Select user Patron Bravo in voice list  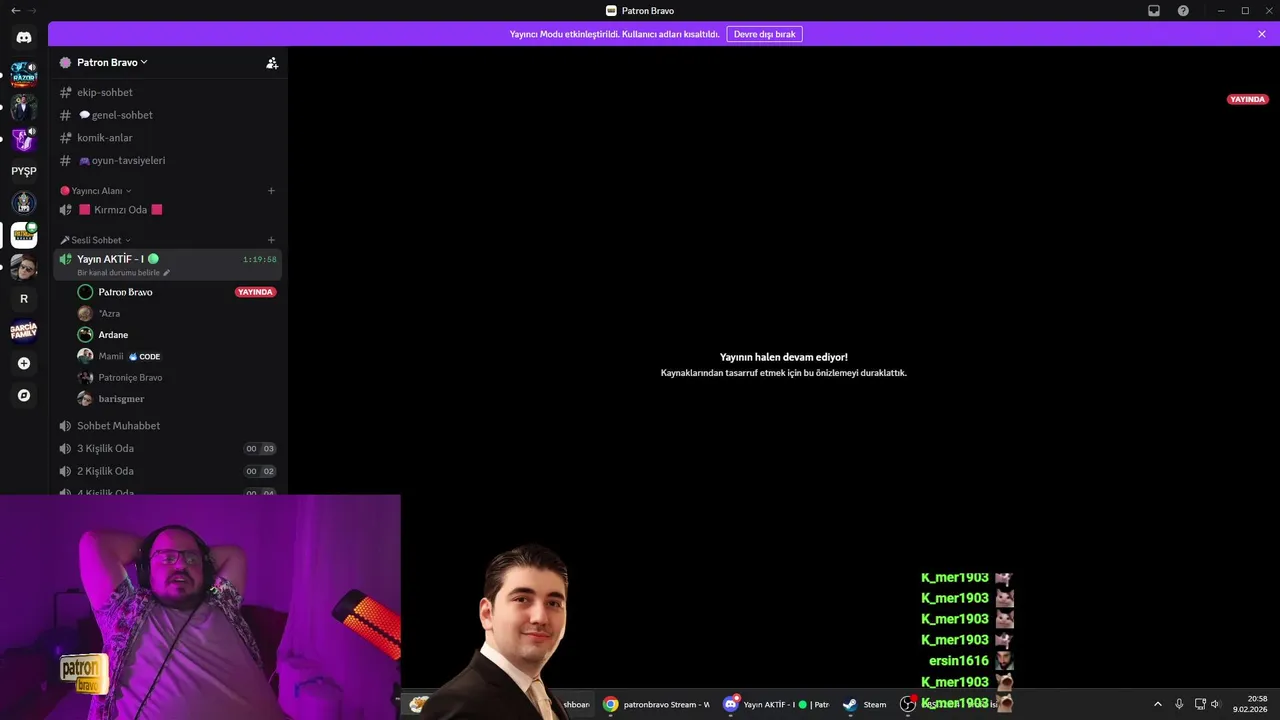[125, 292]
